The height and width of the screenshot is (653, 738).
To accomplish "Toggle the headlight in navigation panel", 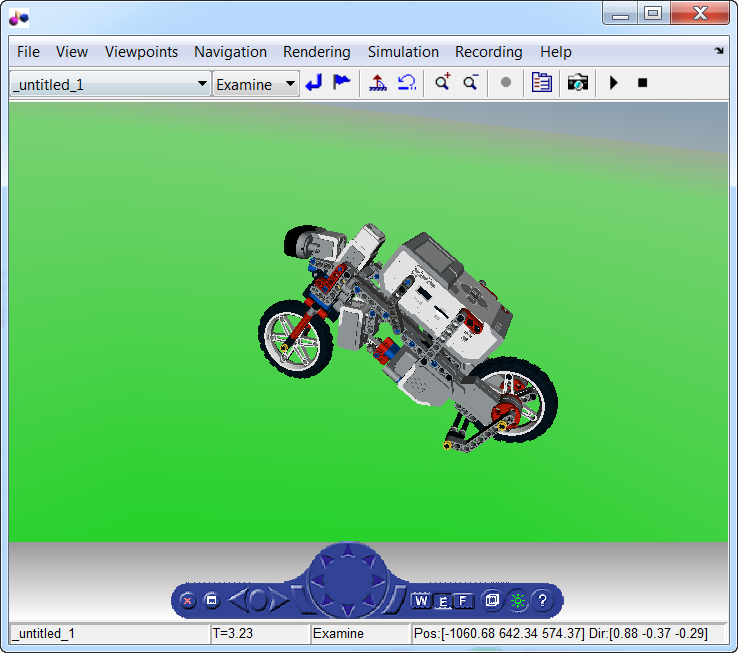I will point(517,601).
